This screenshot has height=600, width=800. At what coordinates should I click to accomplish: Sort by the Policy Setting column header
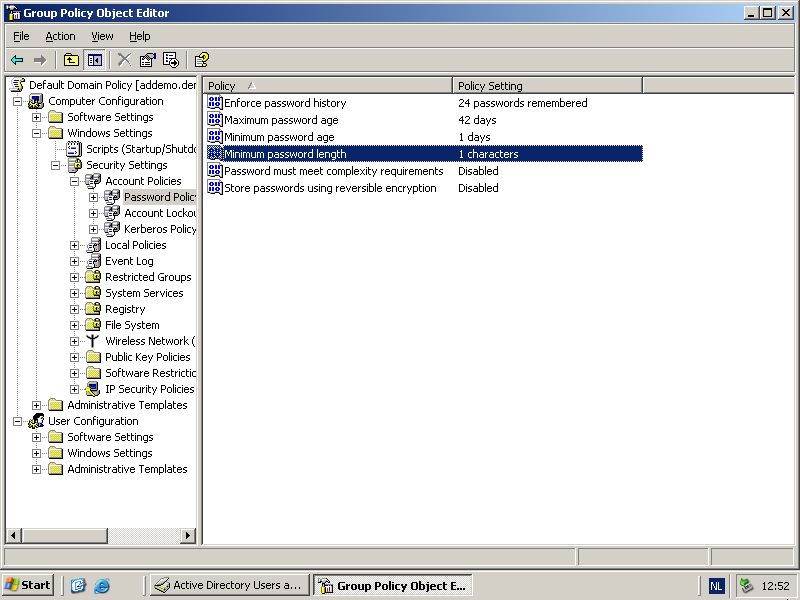547,86
